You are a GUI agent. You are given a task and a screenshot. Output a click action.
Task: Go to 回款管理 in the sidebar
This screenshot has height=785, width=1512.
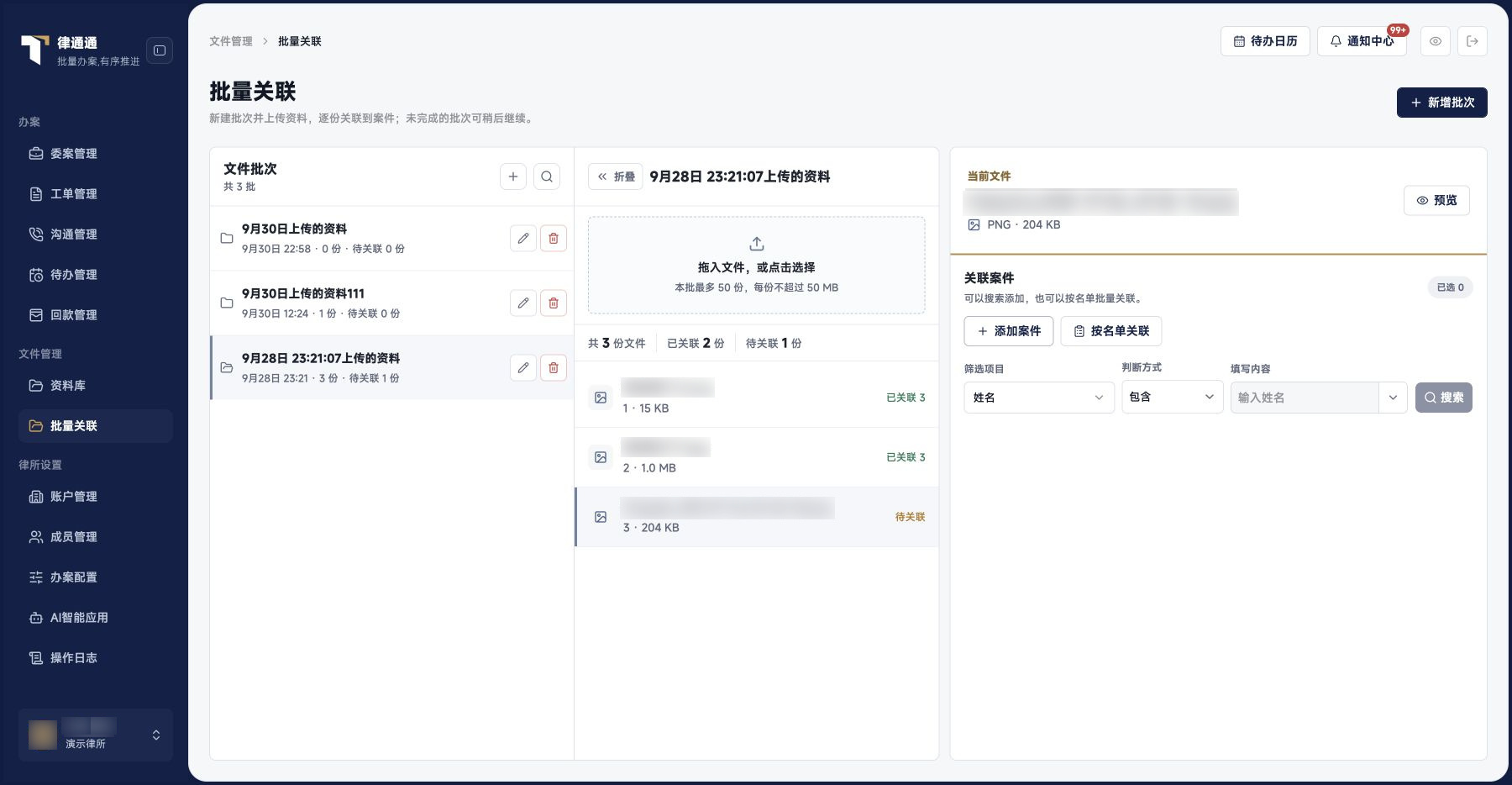click(x=96, y=315)
